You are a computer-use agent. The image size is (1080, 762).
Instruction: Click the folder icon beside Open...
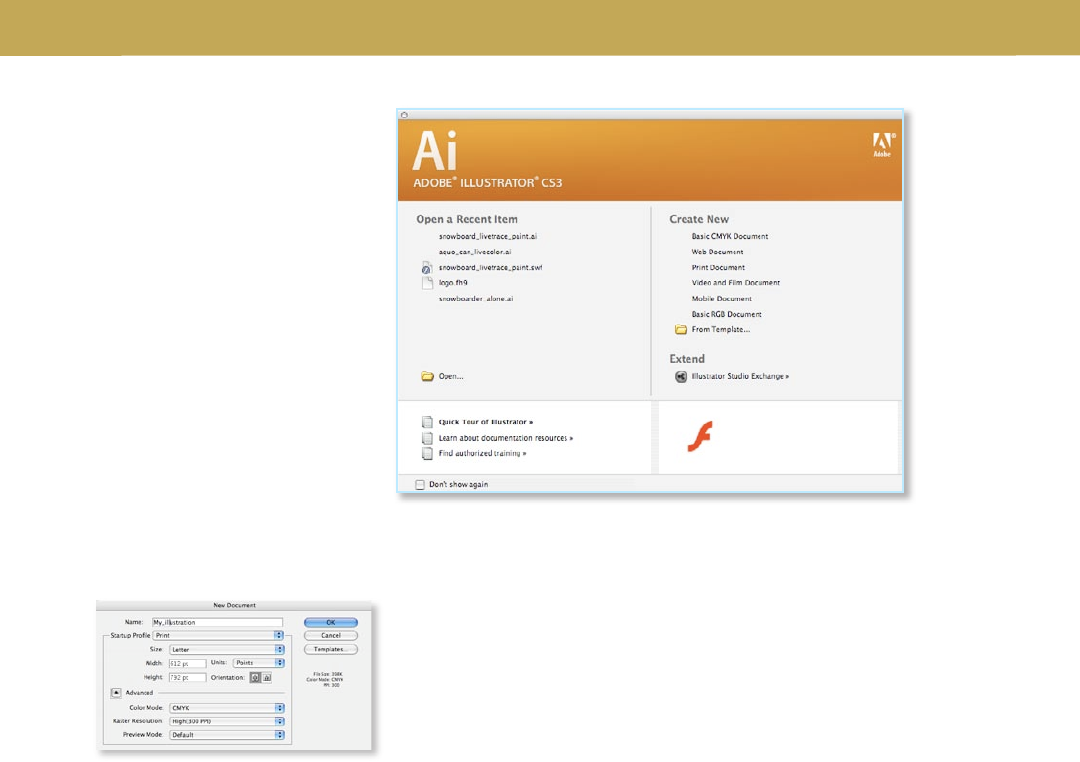pyautogui.click(x=427, y=376)
